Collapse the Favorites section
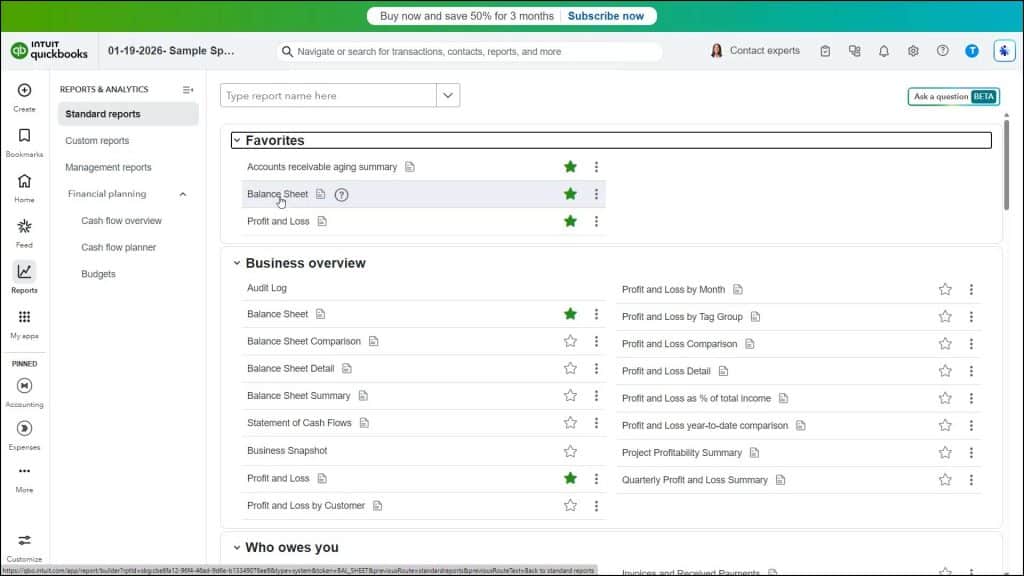Viewport: 1024px width, 576px height. pos(237,140)
